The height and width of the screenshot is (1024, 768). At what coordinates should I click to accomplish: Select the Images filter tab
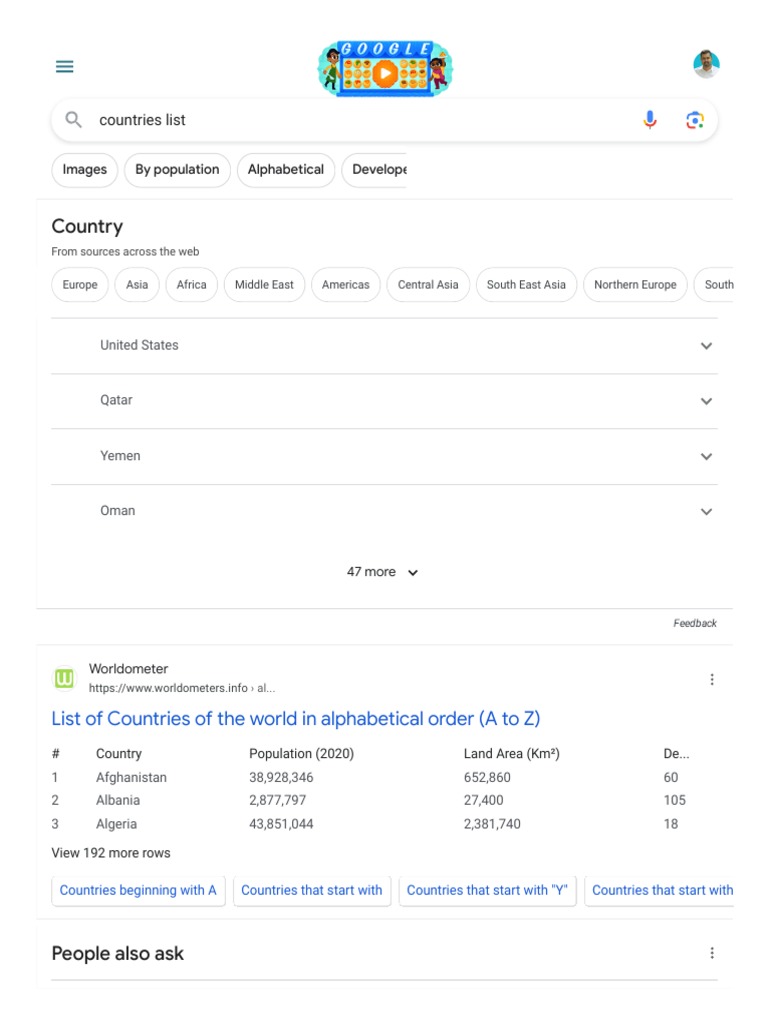[x=85, y=170]
